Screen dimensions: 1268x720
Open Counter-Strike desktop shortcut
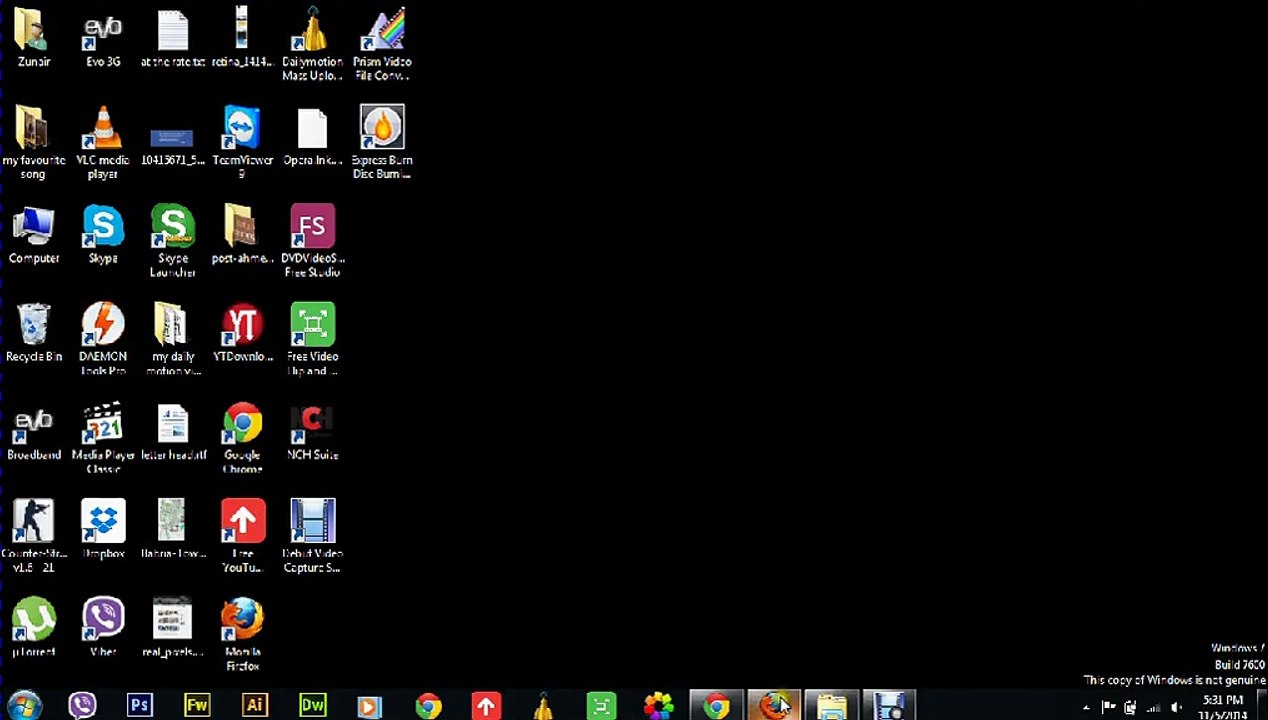click(x=33, y=536)
